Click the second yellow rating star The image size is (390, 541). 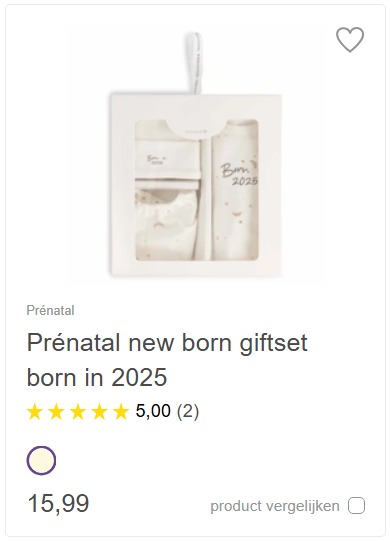click(56, 412)
